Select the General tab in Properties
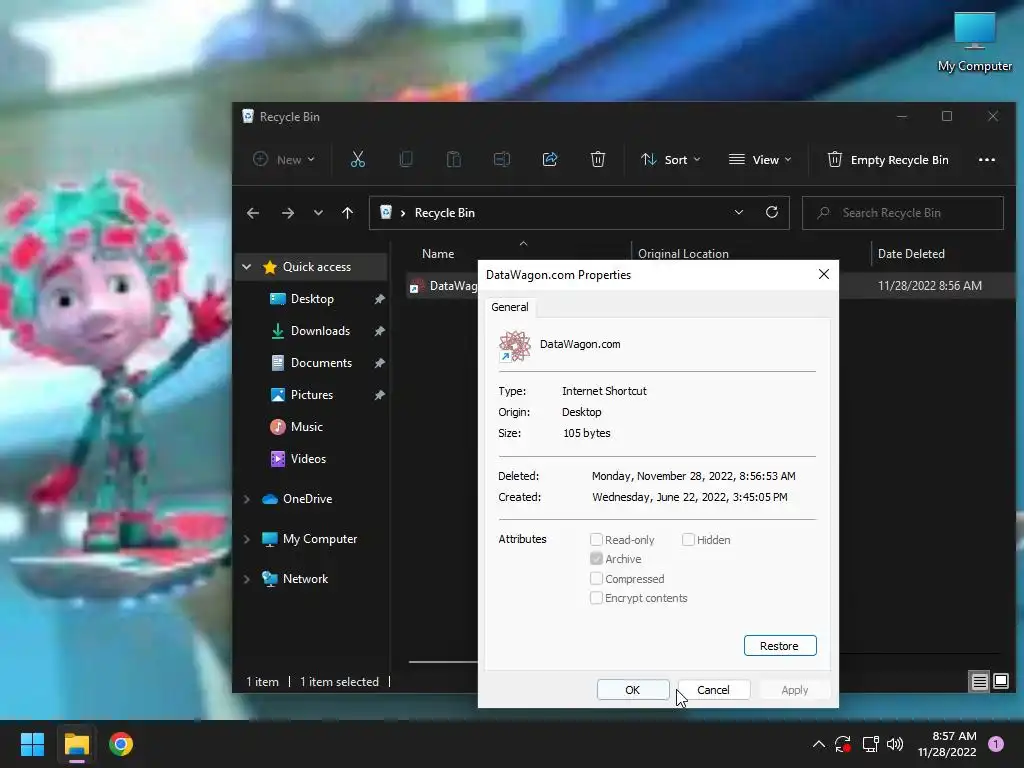The image size is (1024, 768). coord(509,307)
